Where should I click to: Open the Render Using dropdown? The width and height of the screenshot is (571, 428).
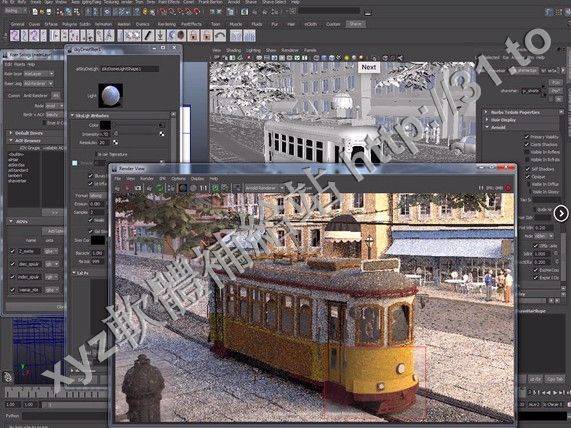[39, 84]
